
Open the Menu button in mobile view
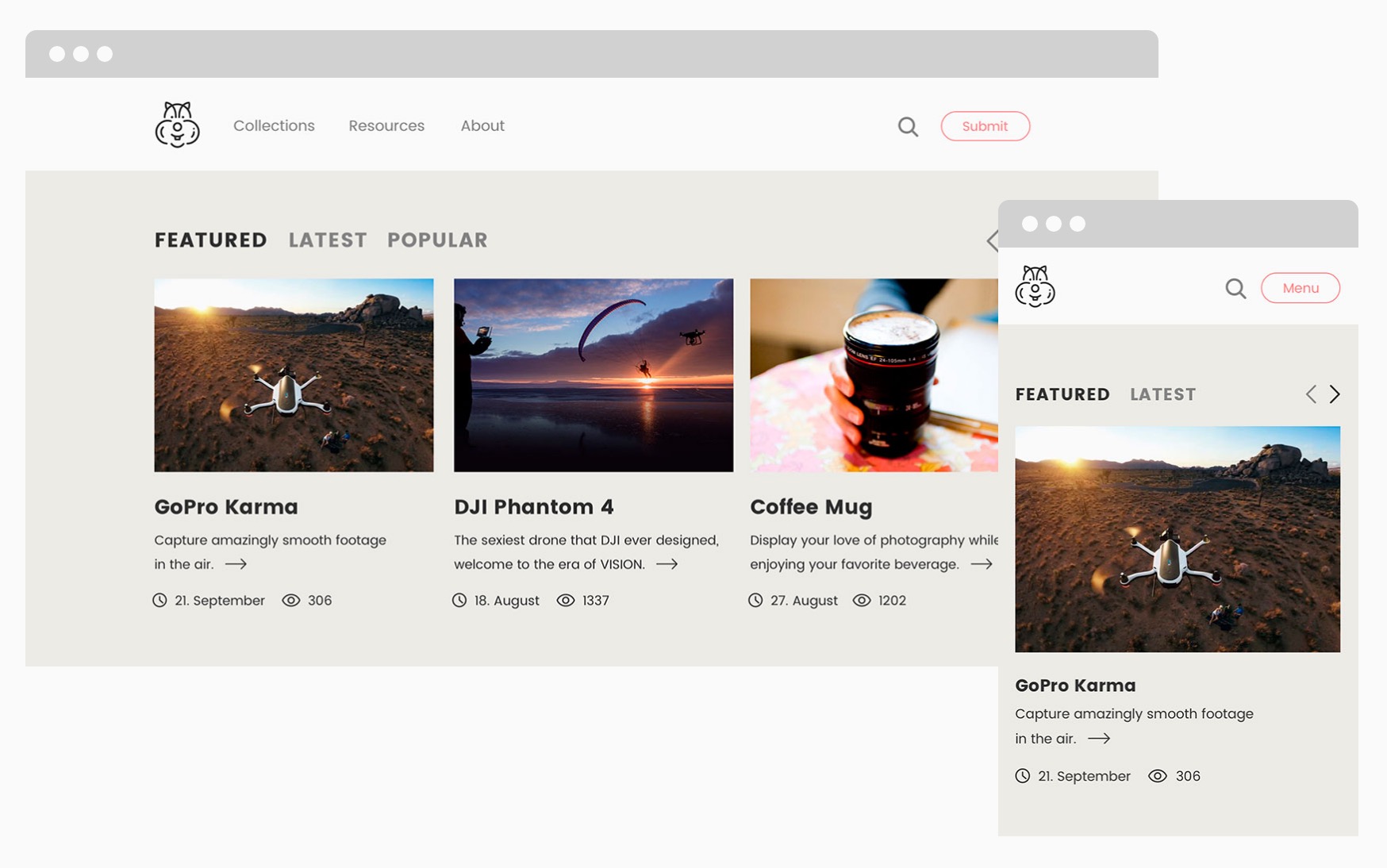[x=1301, y=288]
